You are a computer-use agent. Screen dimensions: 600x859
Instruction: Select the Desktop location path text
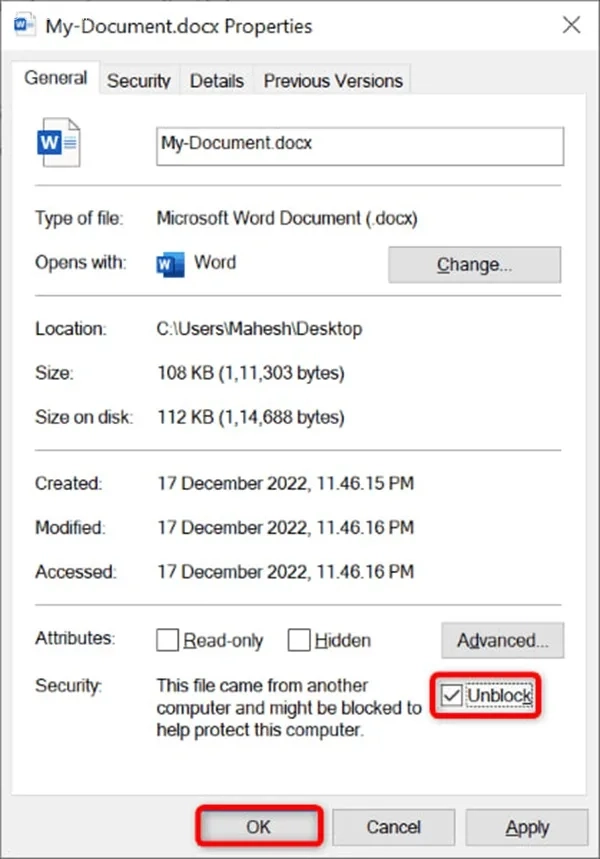[260, 328]
